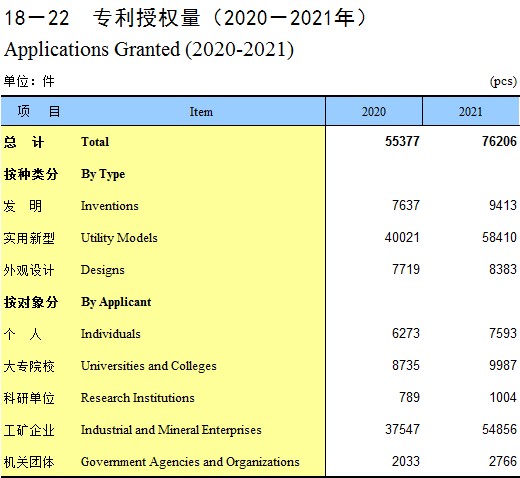Screen dimensions: 520x478
Task: Click Government Agencies 2020 value 2033
Action: [406, 461]
